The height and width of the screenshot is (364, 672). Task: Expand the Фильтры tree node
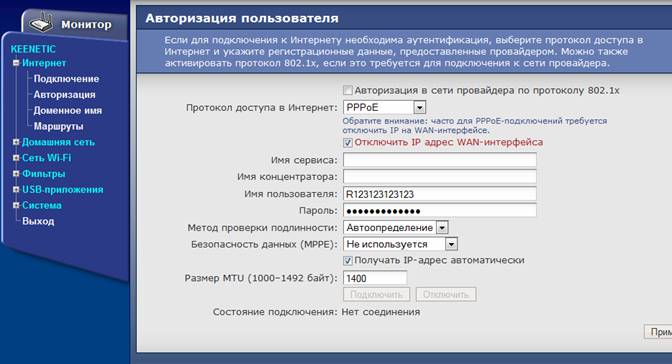point(16,174)
